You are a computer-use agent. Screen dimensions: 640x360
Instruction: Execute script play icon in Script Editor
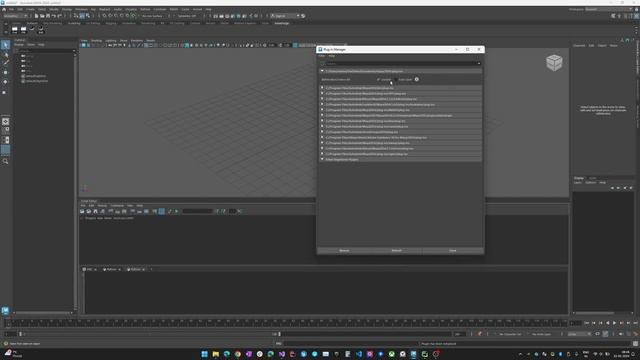pos(177,211)
